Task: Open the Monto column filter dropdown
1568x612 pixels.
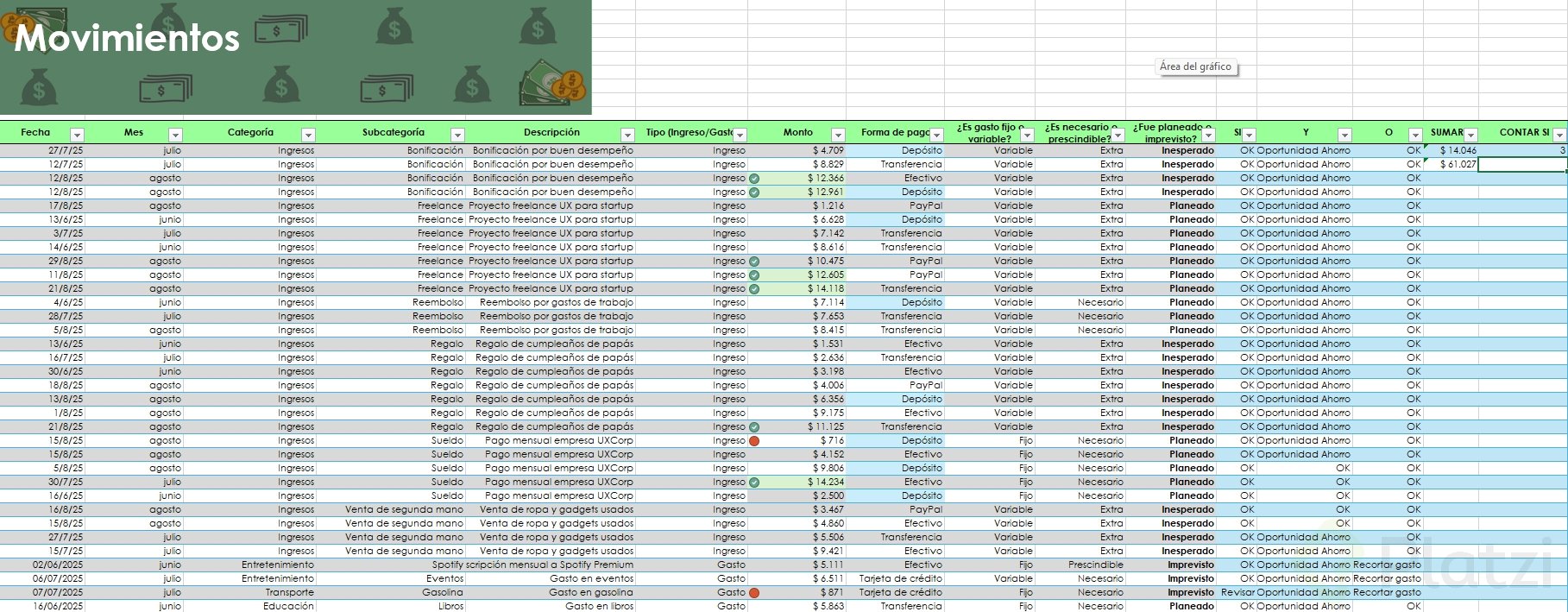Action: tap(838, 135)
